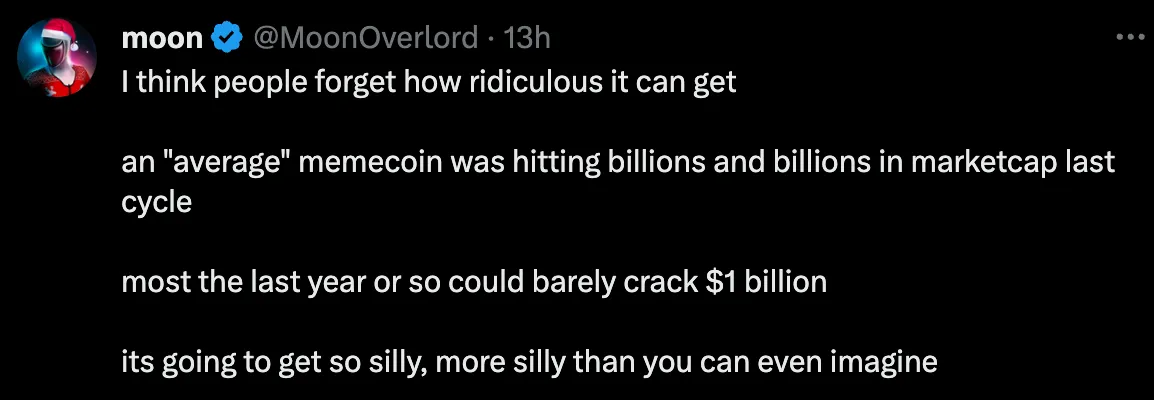Click the display name "moon"
Image resolution: width=1154 pixels, height=400 pixels.
click(162, 39)
